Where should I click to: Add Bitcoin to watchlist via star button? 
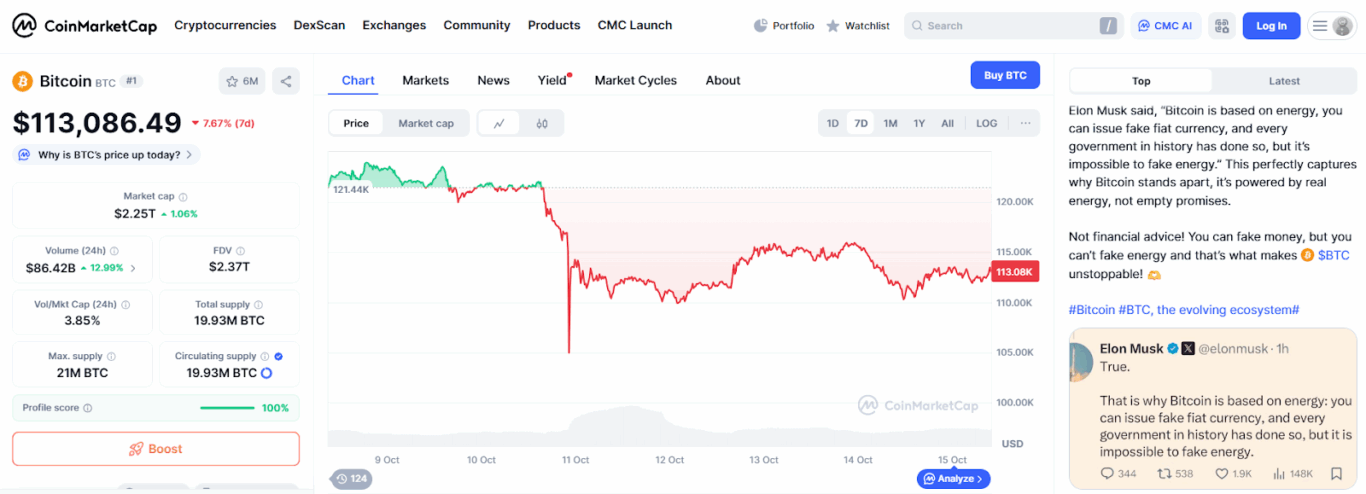pos(242,81)
